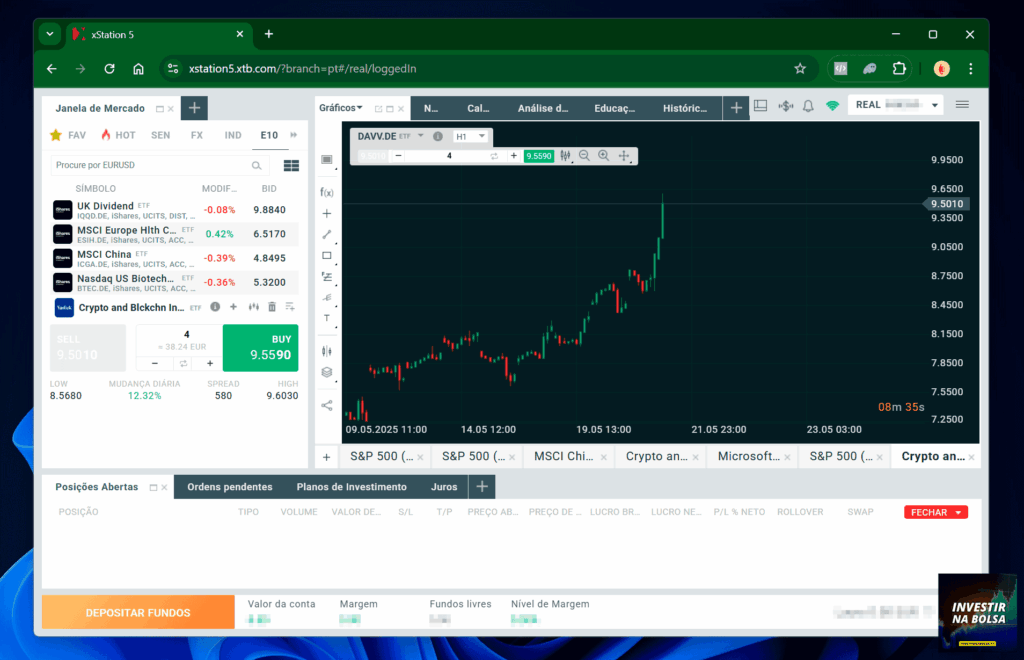1024x660 pixels.
Task: Open the Análise d... module tab
Action: point(543,108)
